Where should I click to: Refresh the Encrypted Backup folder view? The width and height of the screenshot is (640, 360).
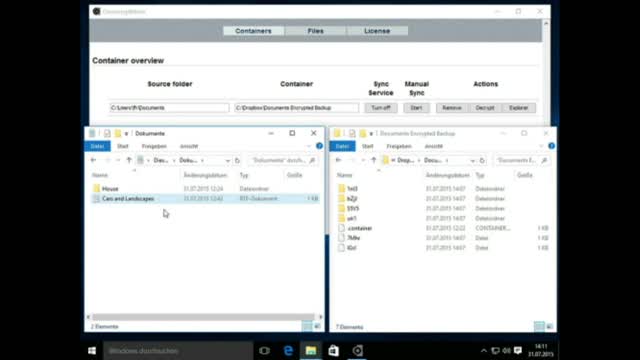point(482,161)
